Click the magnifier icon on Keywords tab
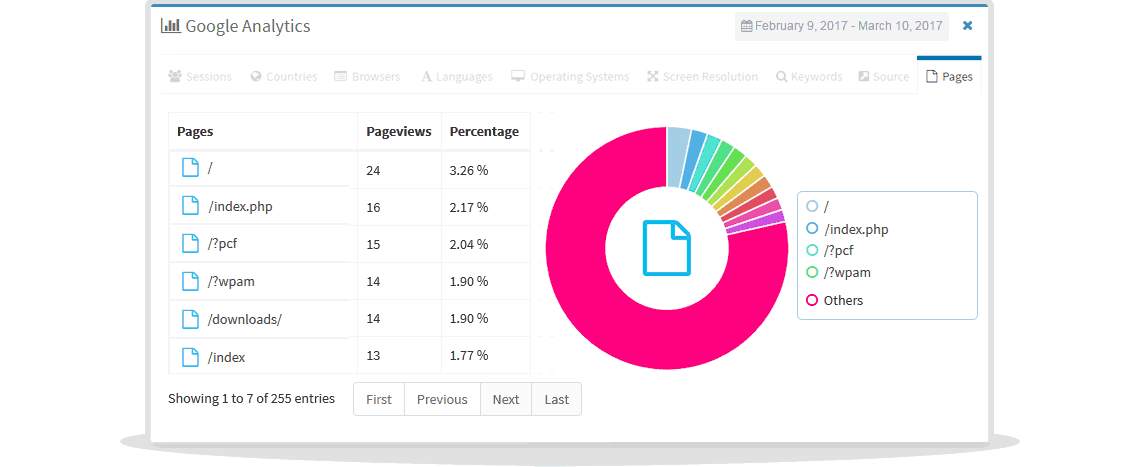 782,76
